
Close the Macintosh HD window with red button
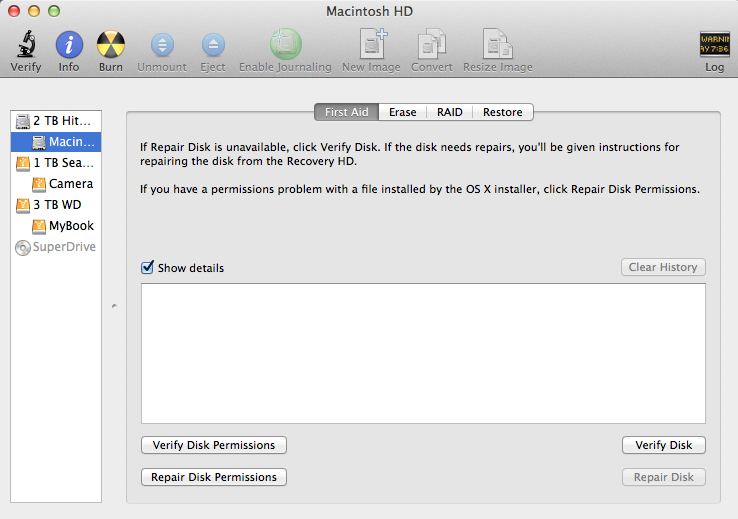tap(14, 11)
